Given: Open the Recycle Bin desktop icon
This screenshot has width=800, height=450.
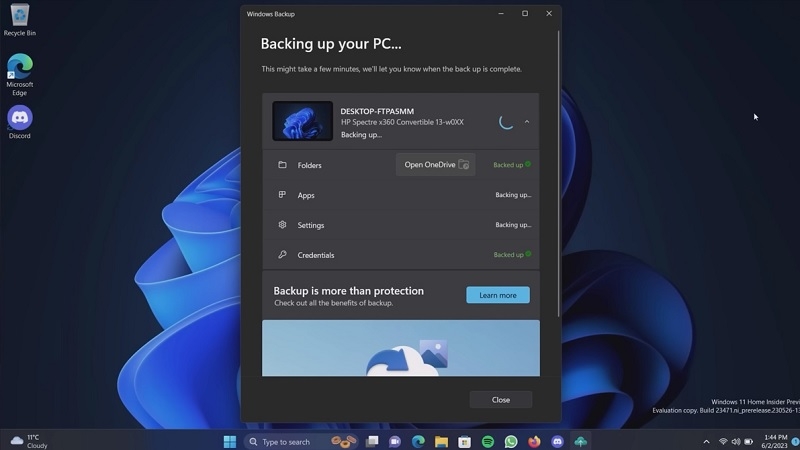Looking at the screenshot, I should [x=20, y=19].
